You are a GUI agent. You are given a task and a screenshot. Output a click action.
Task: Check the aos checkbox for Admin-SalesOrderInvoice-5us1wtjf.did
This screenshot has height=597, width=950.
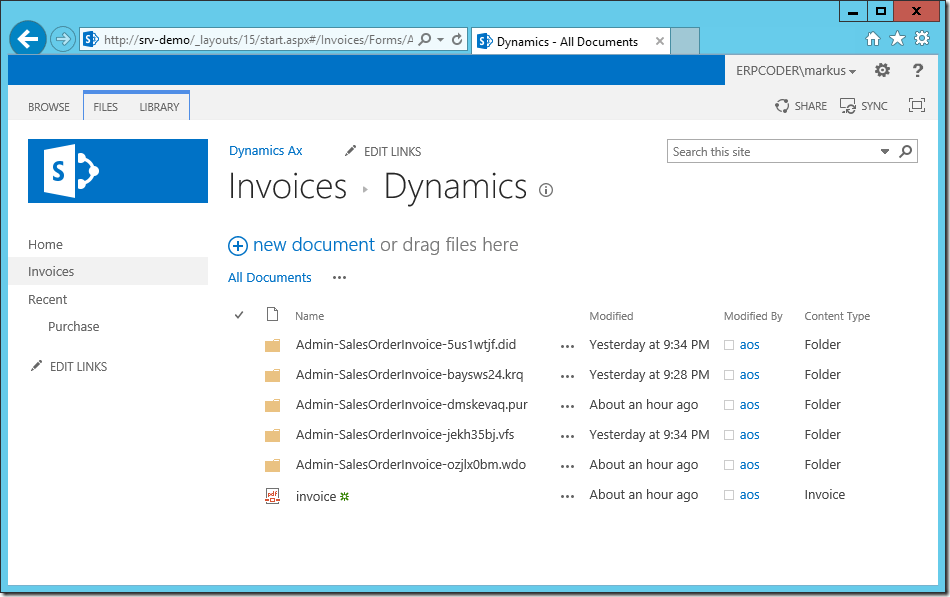pos(729,344)
